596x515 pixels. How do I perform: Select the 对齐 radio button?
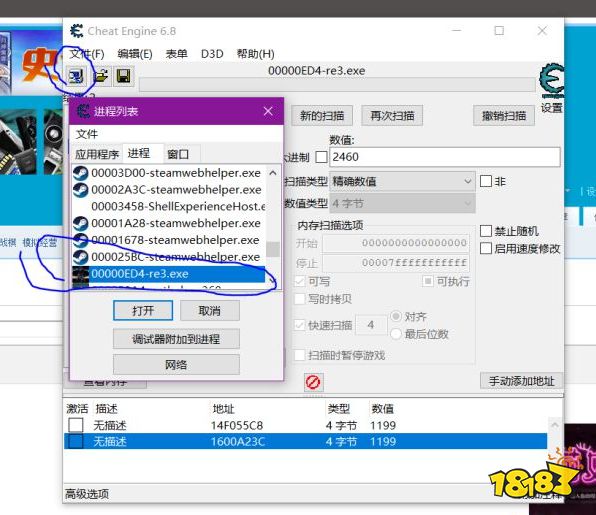pyautogui.click(x=396, y=316)
